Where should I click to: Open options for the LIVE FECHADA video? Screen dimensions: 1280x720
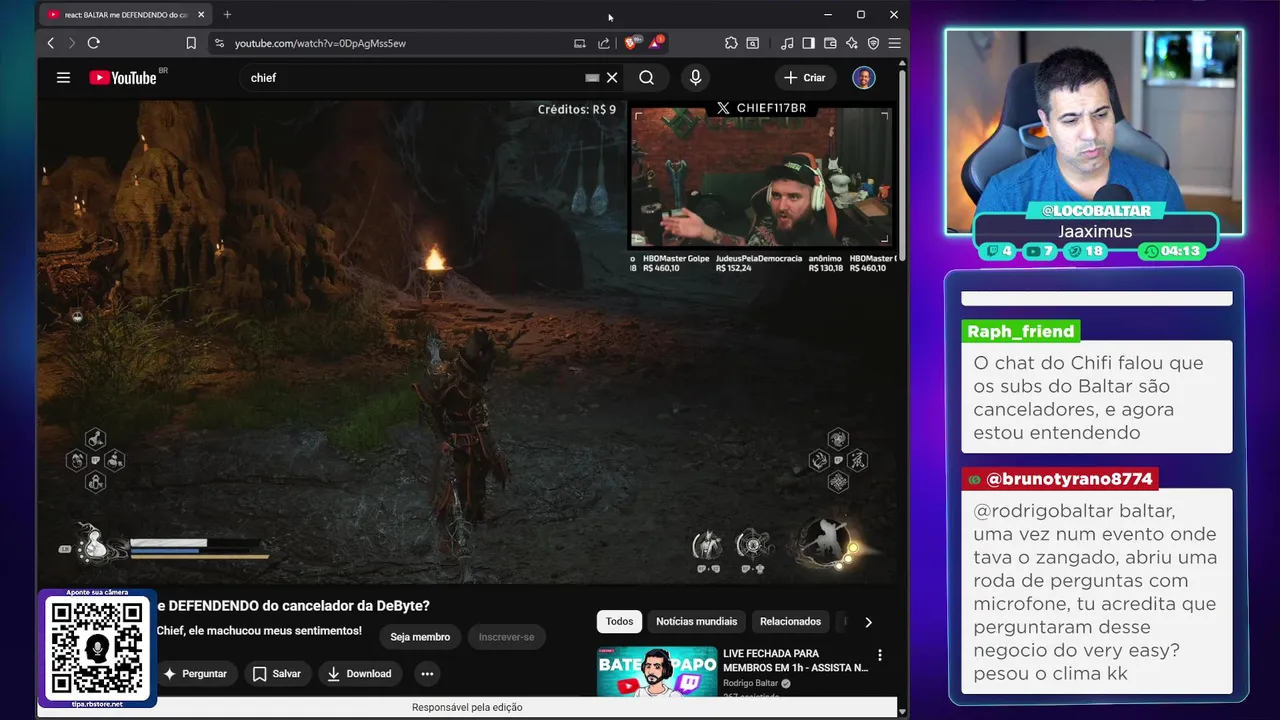pyautogui.click(x=880, y=655)
